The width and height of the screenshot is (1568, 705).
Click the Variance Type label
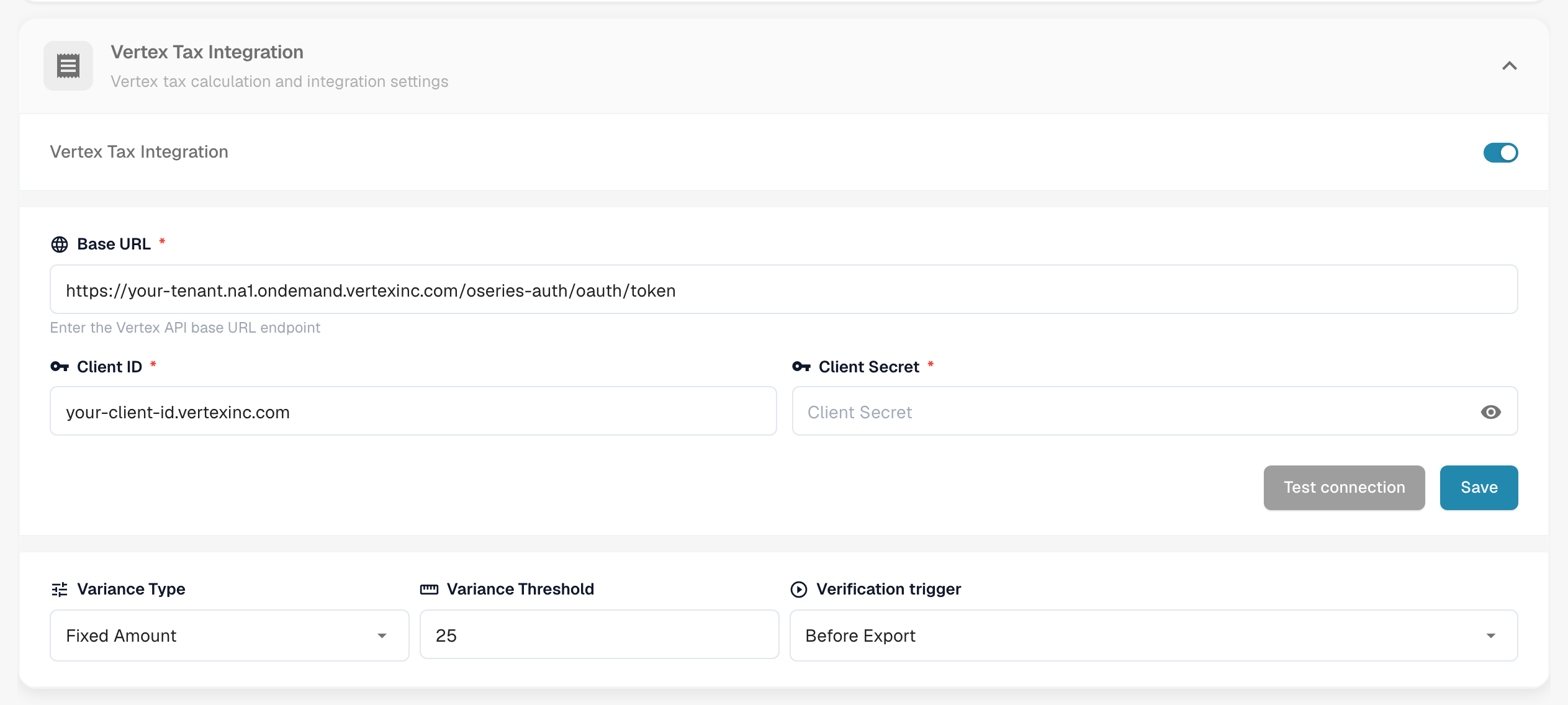(x=131, y=589)
